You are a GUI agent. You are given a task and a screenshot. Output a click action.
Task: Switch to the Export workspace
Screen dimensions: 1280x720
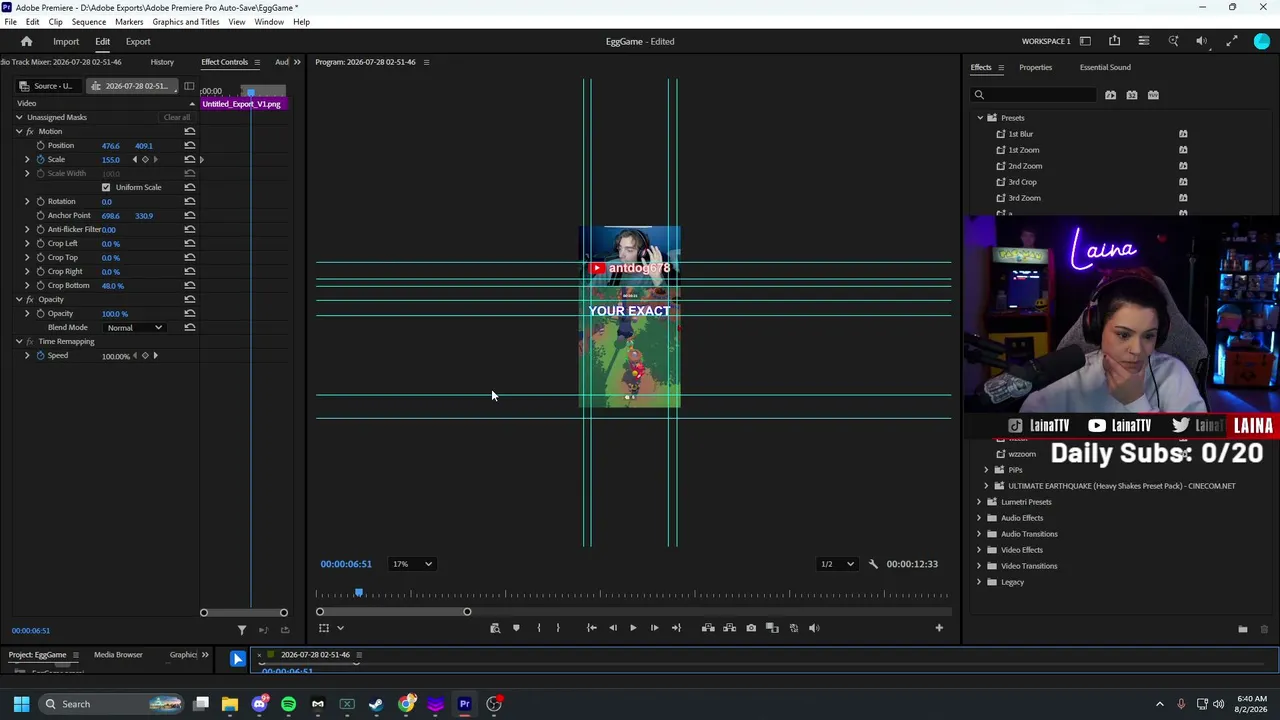coord(138,42)
